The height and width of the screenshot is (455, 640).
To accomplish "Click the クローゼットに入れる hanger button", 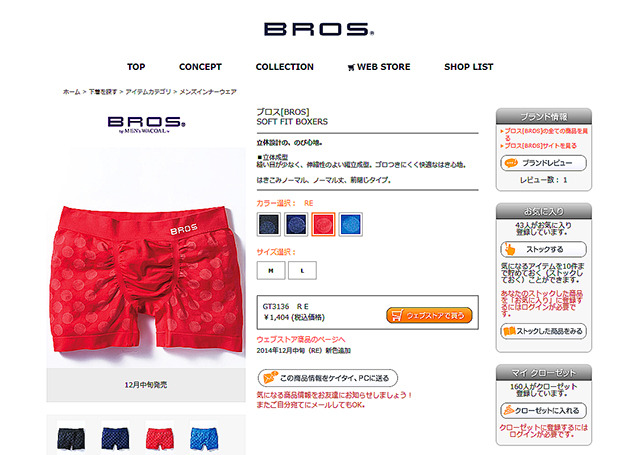I will (x=543, y=411).
